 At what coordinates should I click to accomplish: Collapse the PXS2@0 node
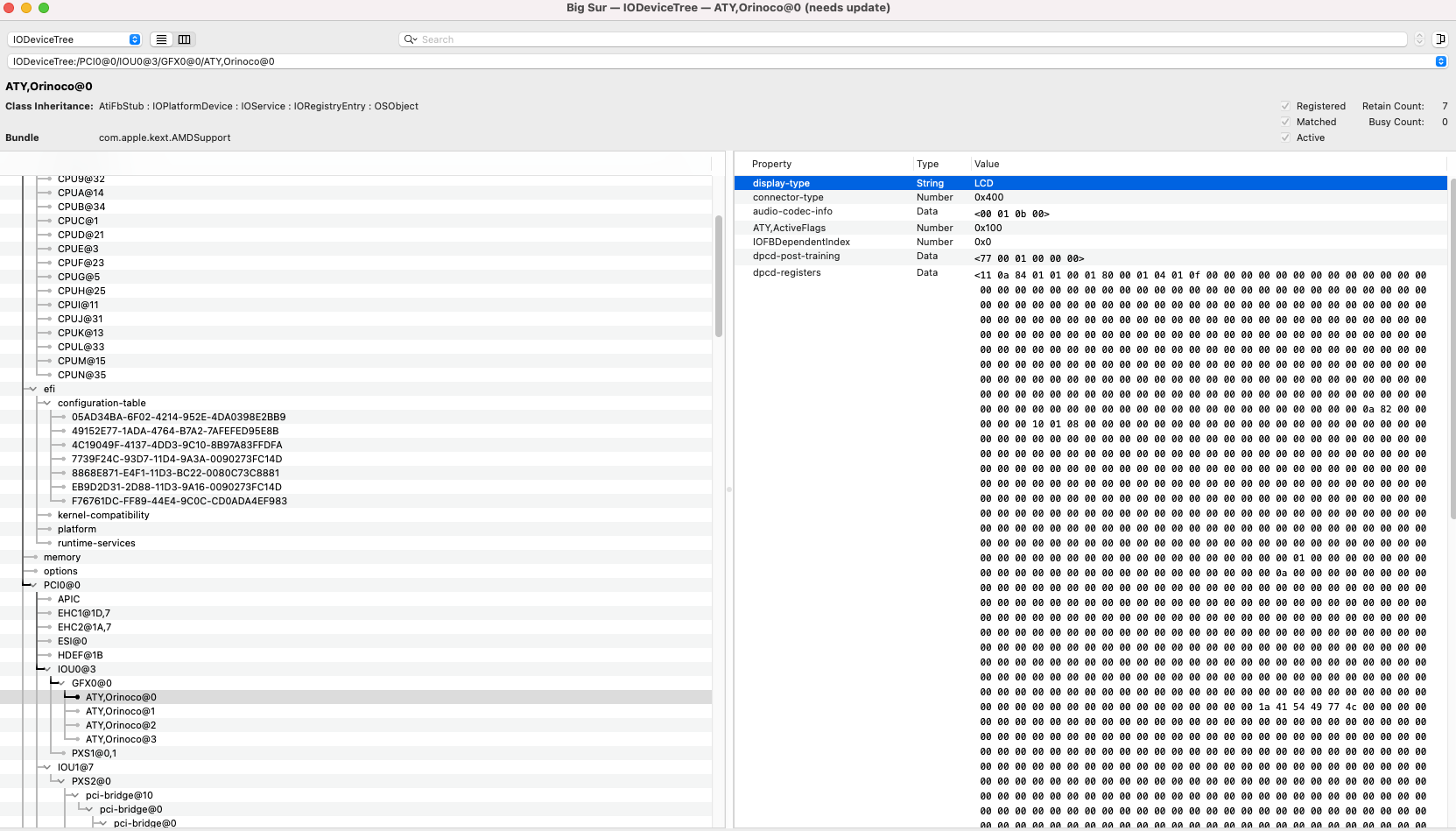tap(61, 781)
